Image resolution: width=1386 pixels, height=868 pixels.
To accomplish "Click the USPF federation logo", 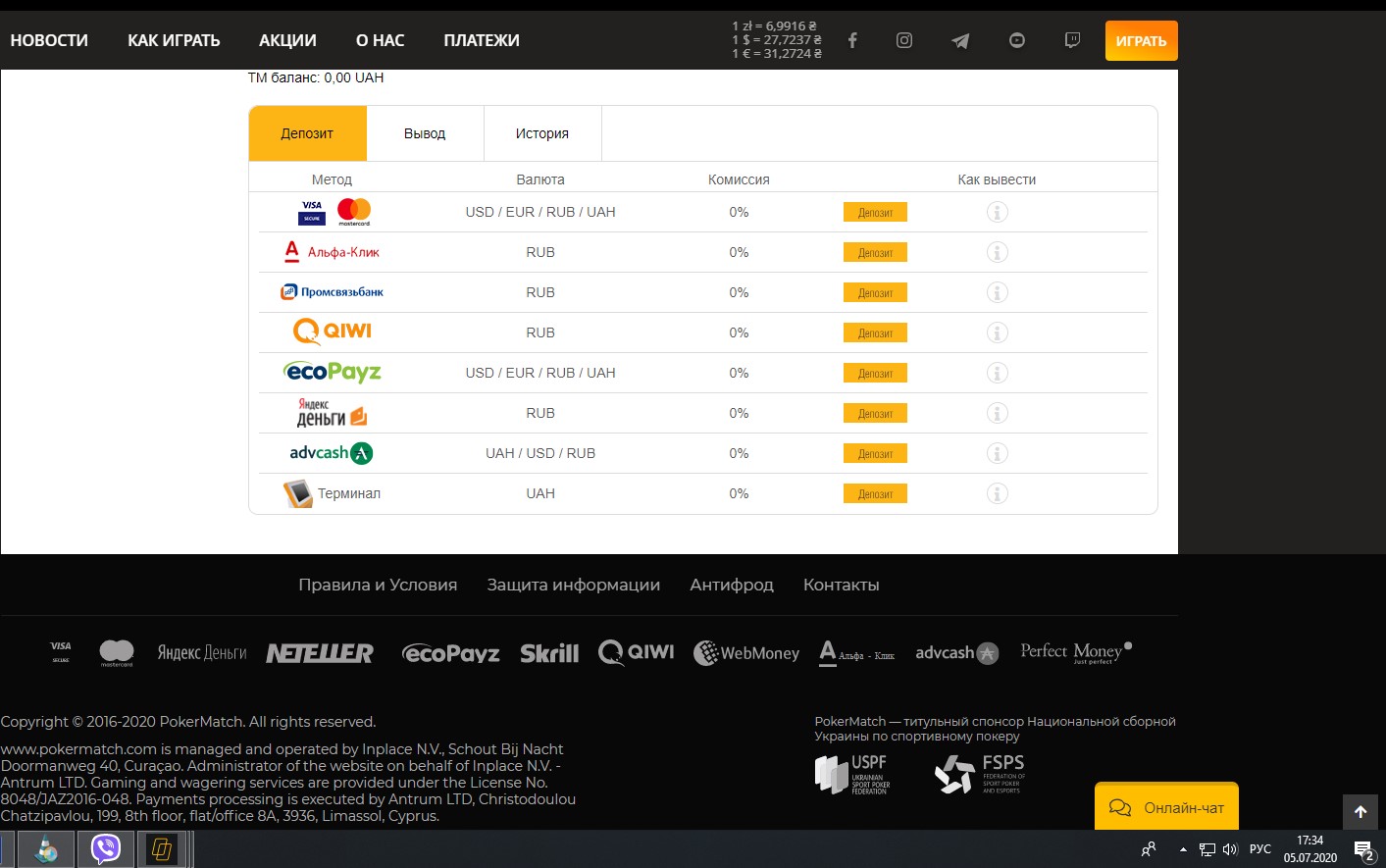I will pyautogui.click(x=853, y=774).
